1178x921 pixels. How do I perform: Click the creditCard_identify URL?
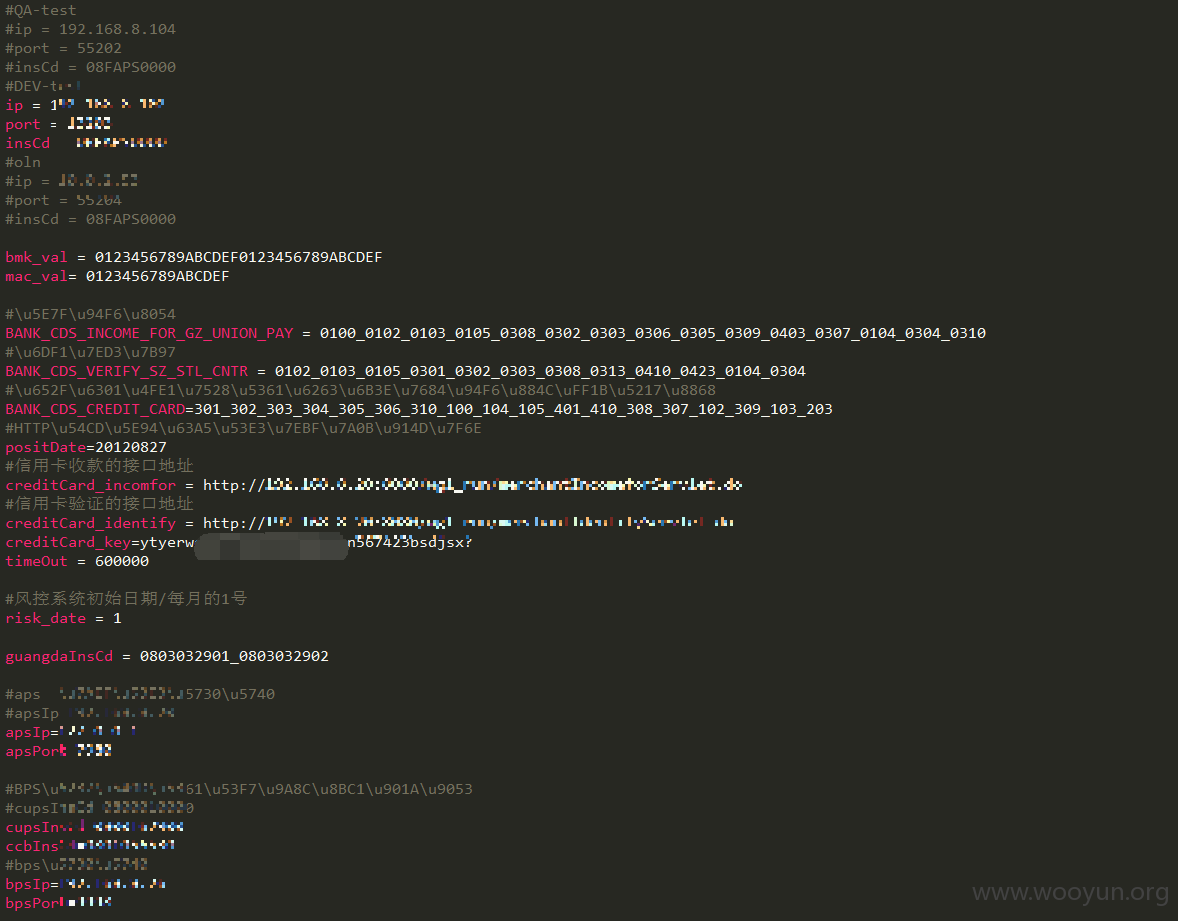[x=468, y=523]
